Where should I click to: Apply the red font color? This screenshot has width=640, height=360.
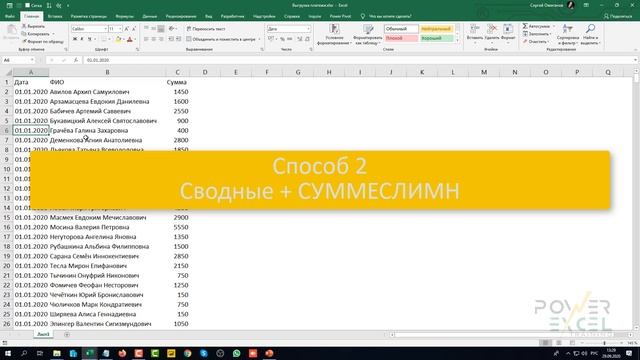130,39
